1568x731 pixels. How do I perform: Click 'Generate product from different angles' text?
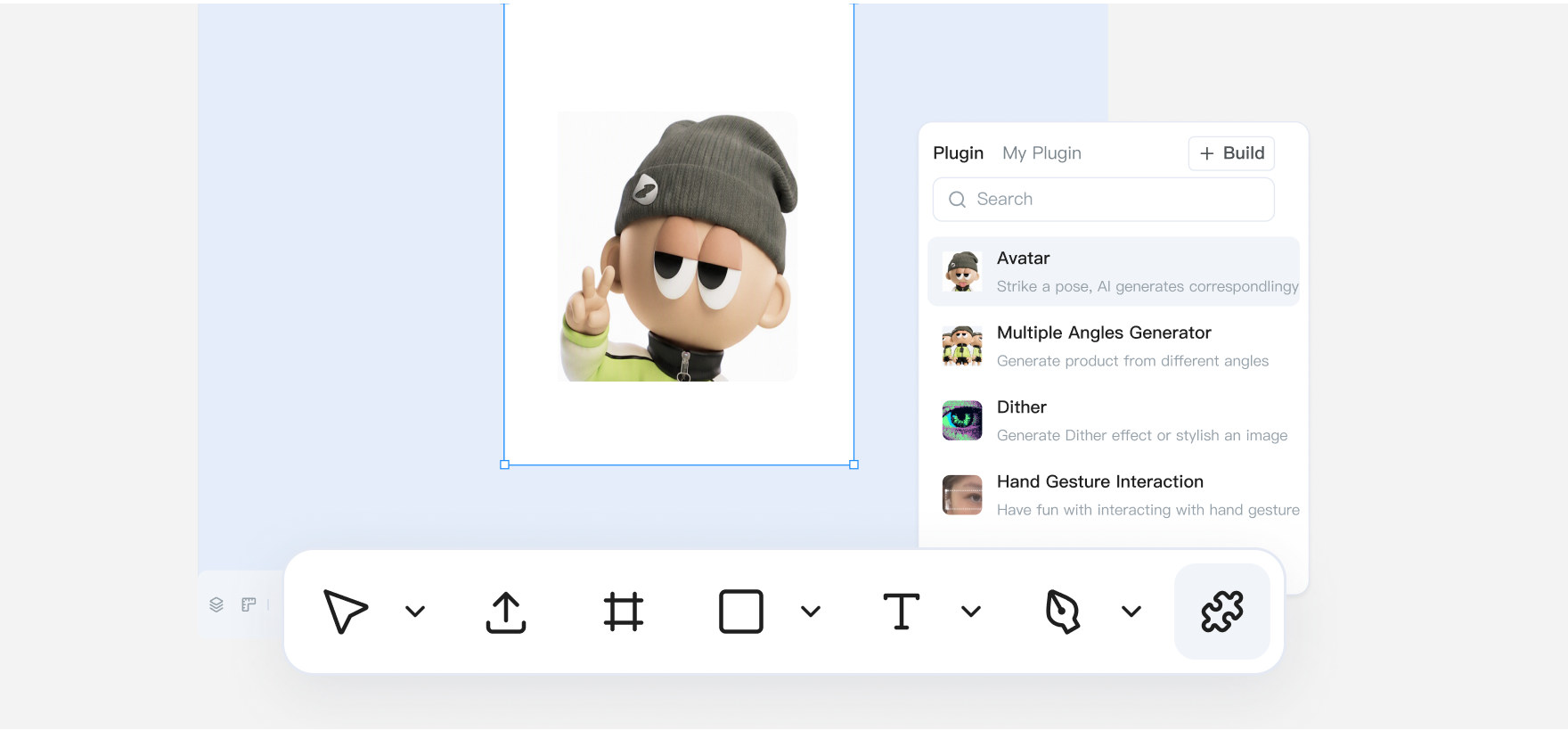pyautogui.click(x=1132, y=361)
